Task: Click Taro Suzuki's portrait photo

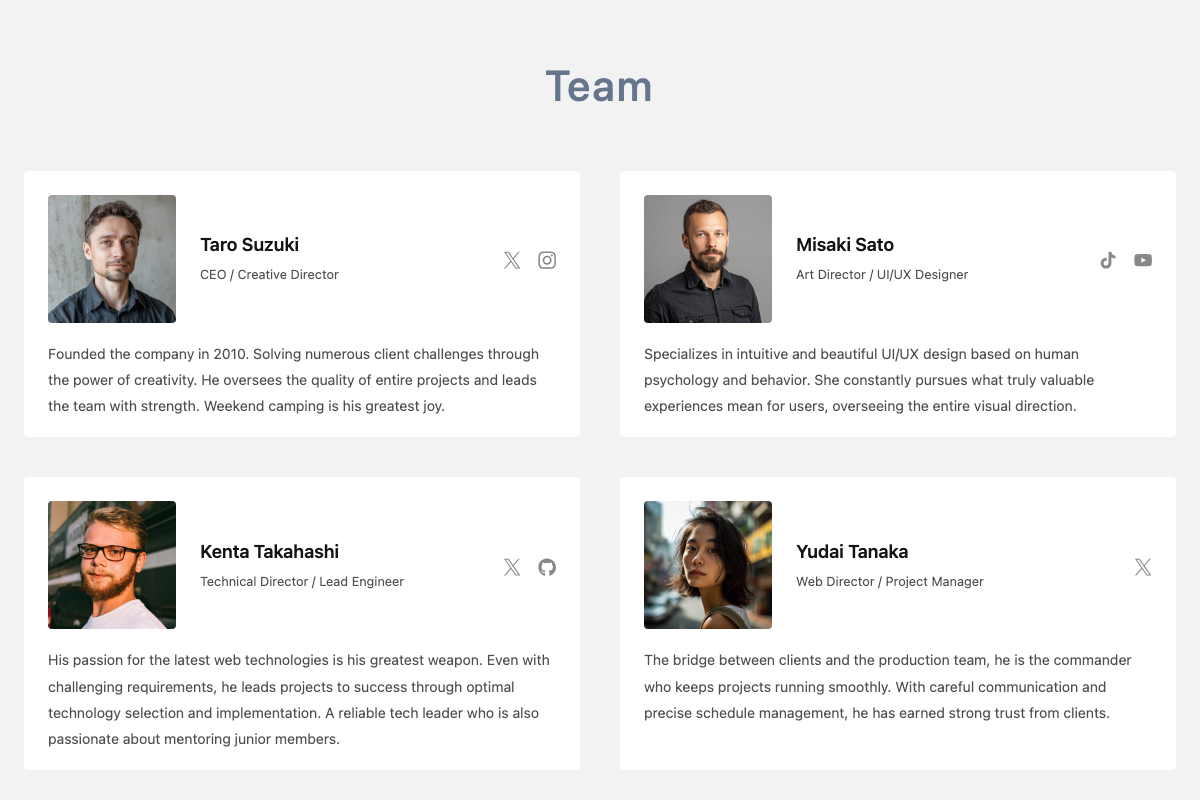Action: 112,259
